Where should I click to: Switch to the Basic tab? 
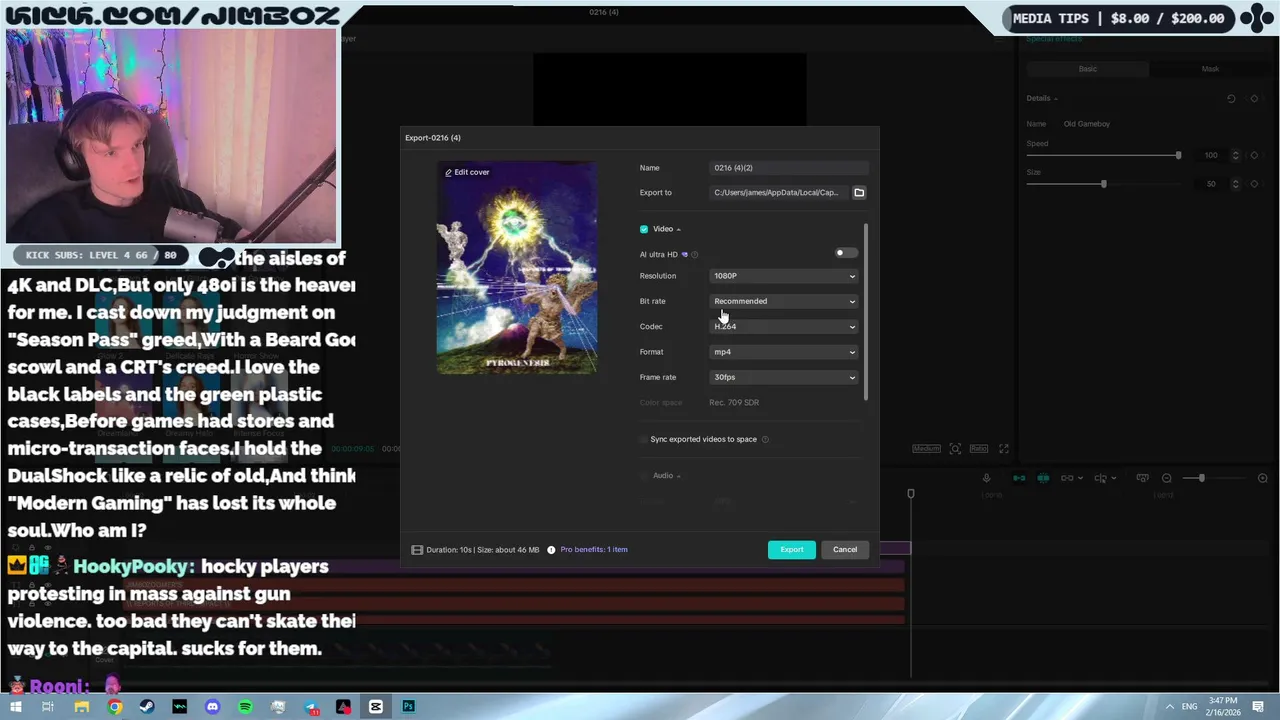tap(1088, 69)
